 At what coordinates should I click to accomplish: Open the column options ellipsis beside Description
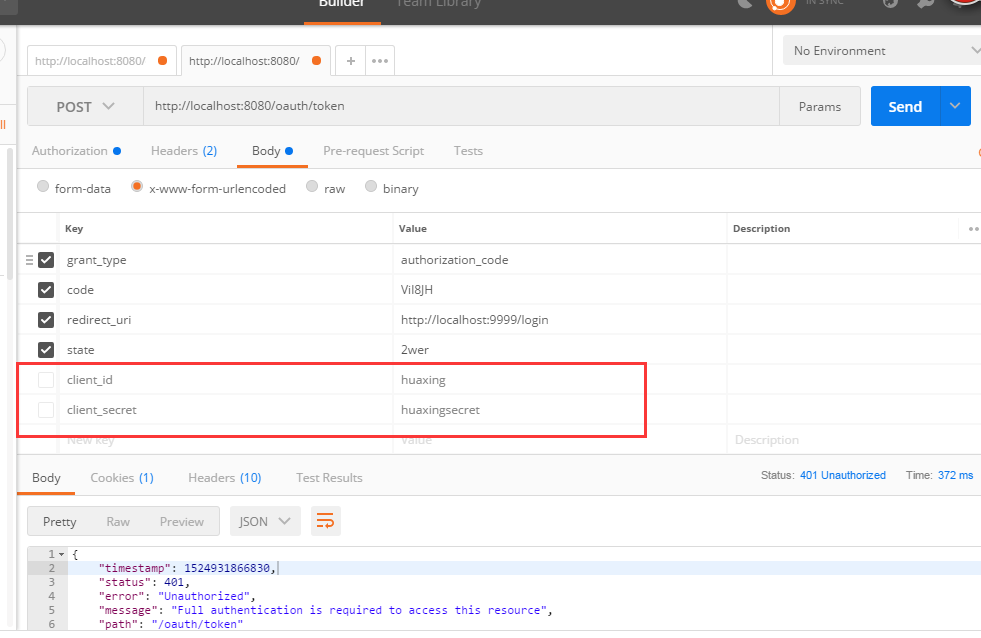pyautogui.click(x=972, y=229)
